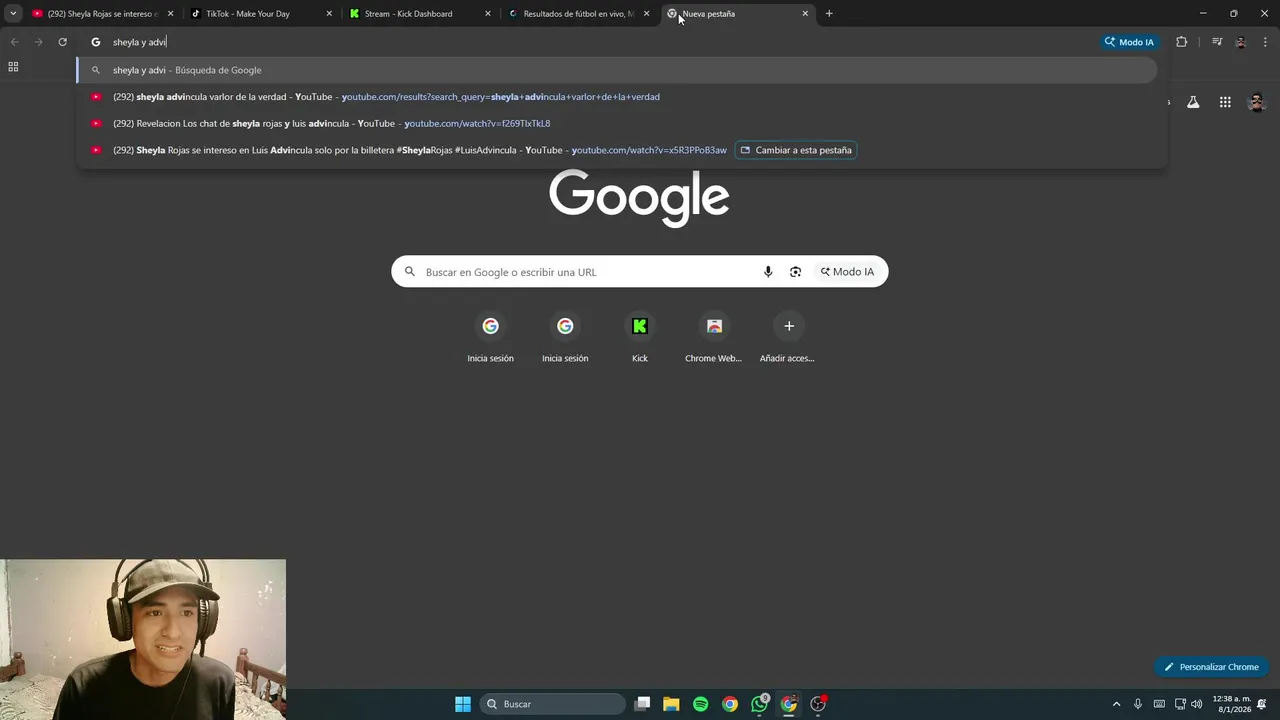Open Chrome profile avatar in toolbar
This screenshot has width=1280, height=720.
(1241, 42)
